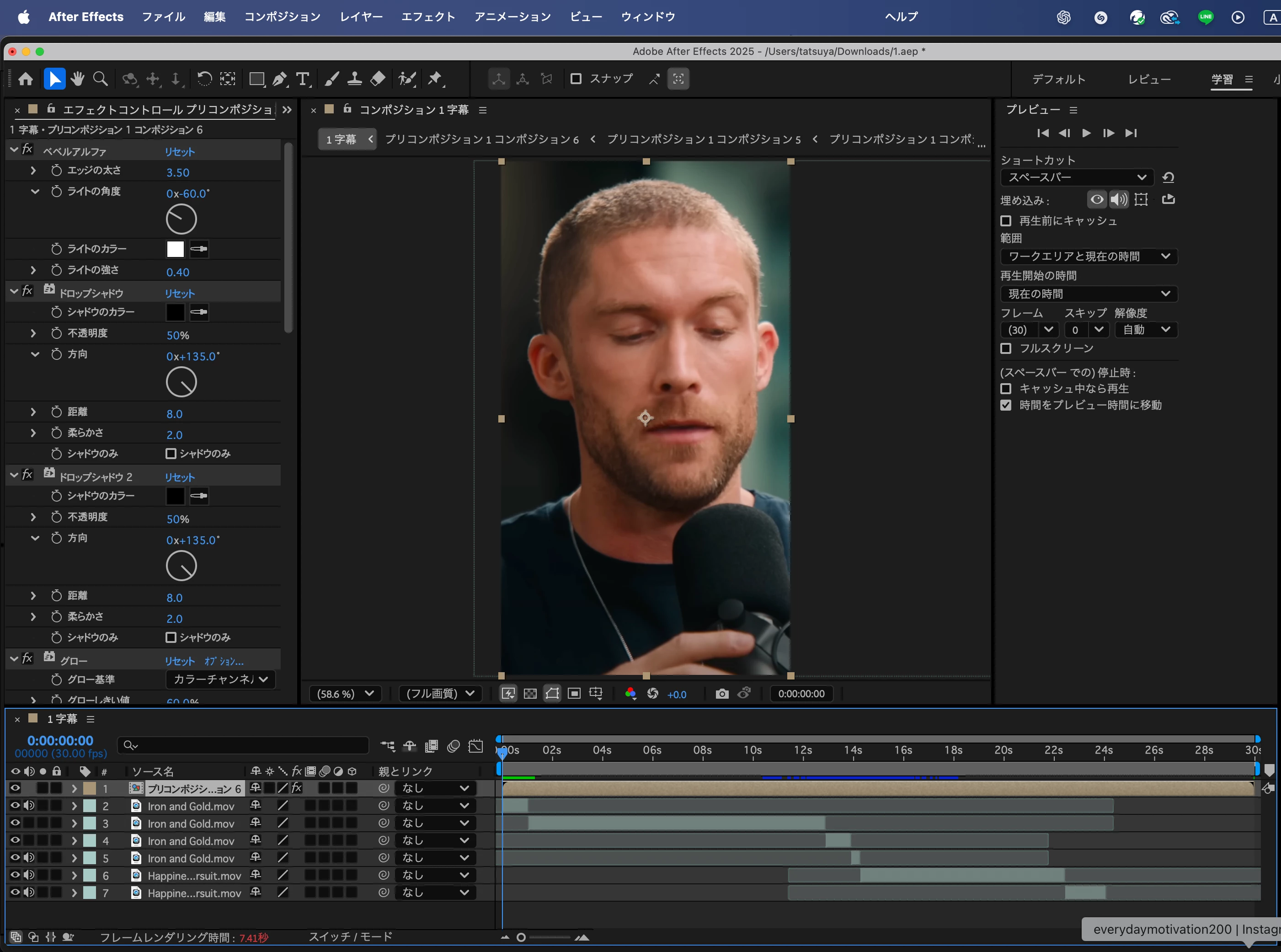Click the white ライトのカラー swatch
This screenshot has width=1281, height=952.
pyautogui.click(x=175, y=250)
